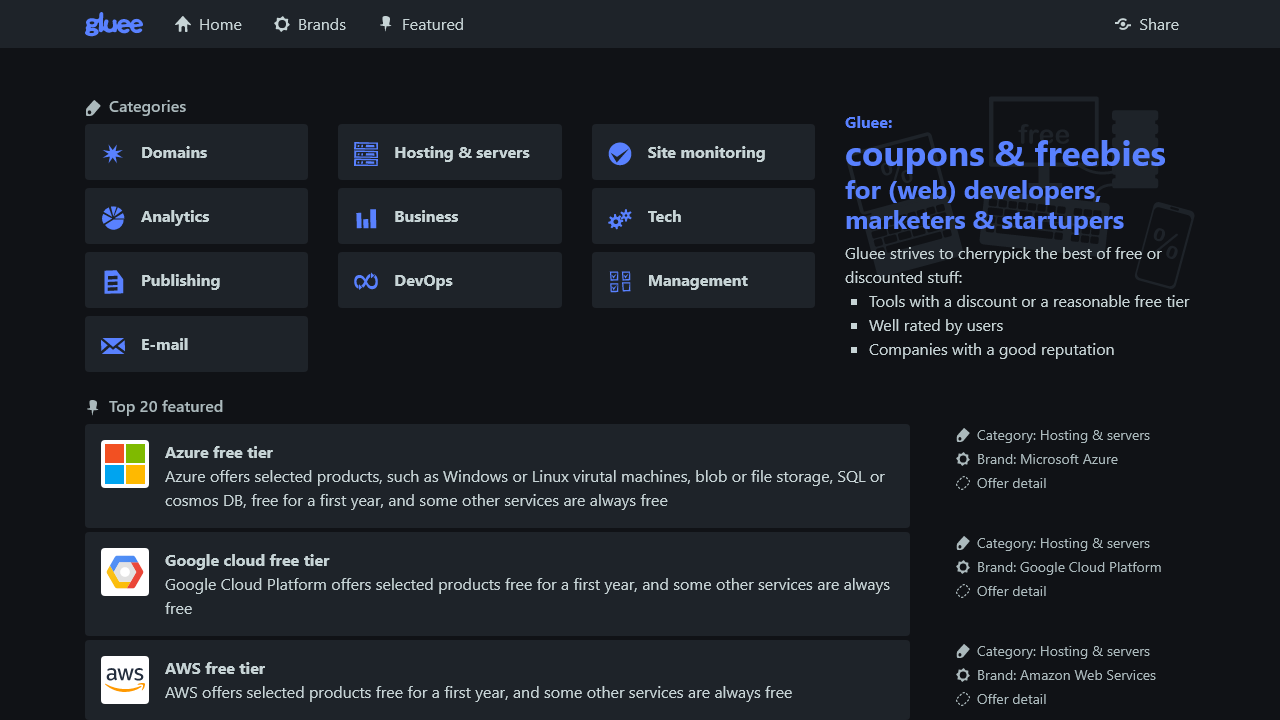Open the DevOps category
Image resolution: width=1280 pixels, height=720 pixels.
click(450, 280)
